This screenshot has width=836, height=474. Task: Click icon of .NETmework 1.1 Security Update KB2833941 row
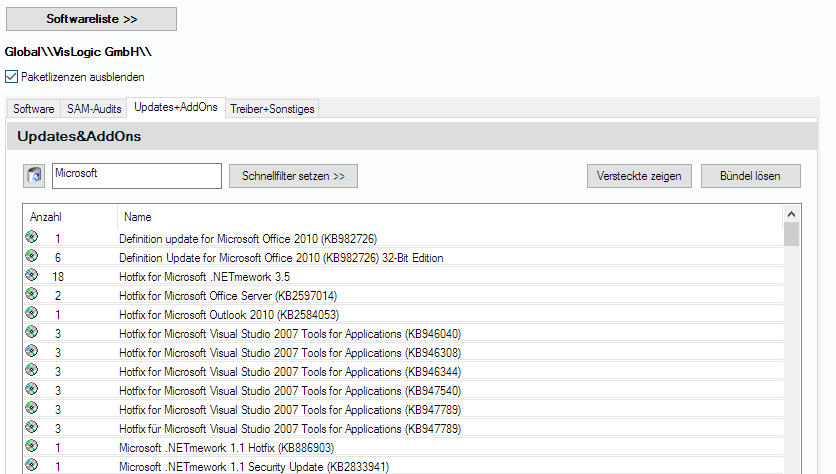(x=31, y=465)
